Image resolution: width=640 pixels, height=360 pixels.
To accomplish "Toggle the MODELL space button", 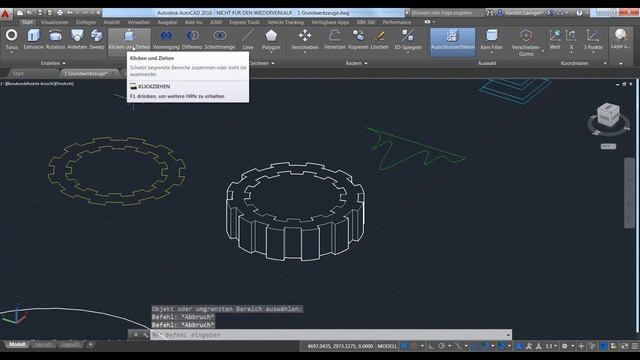I will click(x=387, y=346).
